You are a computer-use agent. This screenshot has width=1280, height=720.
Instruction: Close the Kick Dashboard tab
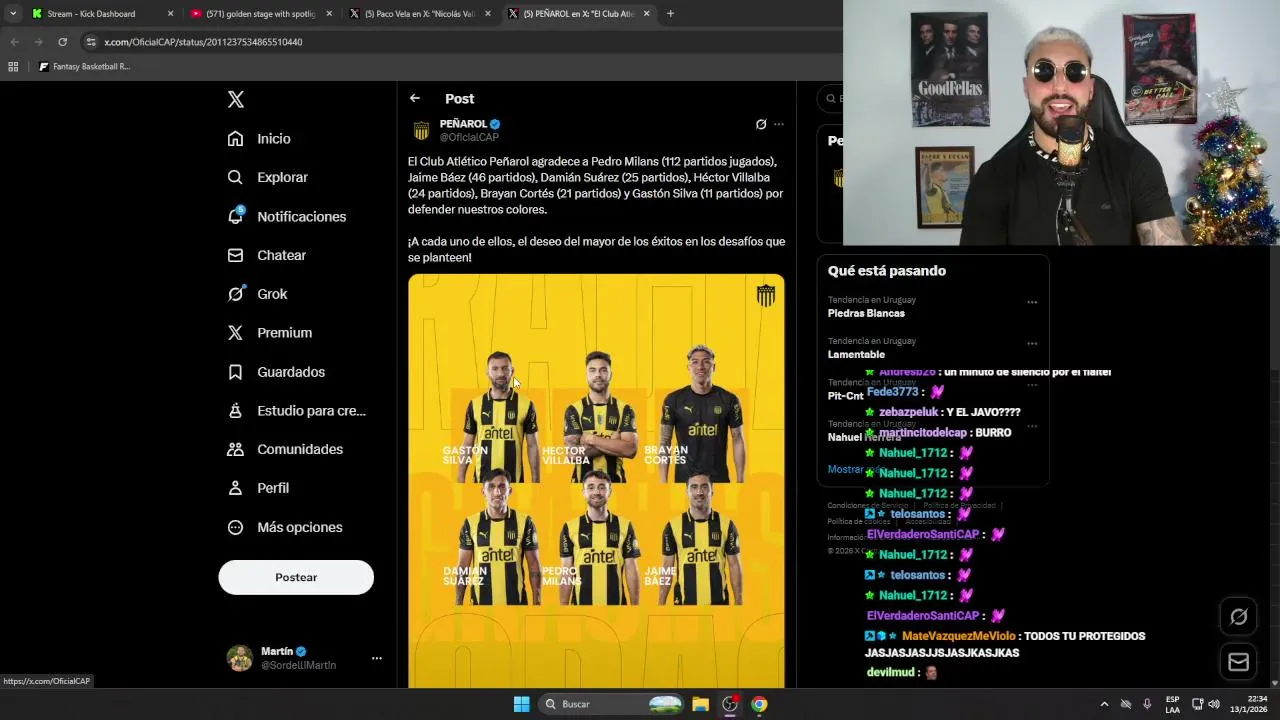pyautogui.click(x=170, y=14)
